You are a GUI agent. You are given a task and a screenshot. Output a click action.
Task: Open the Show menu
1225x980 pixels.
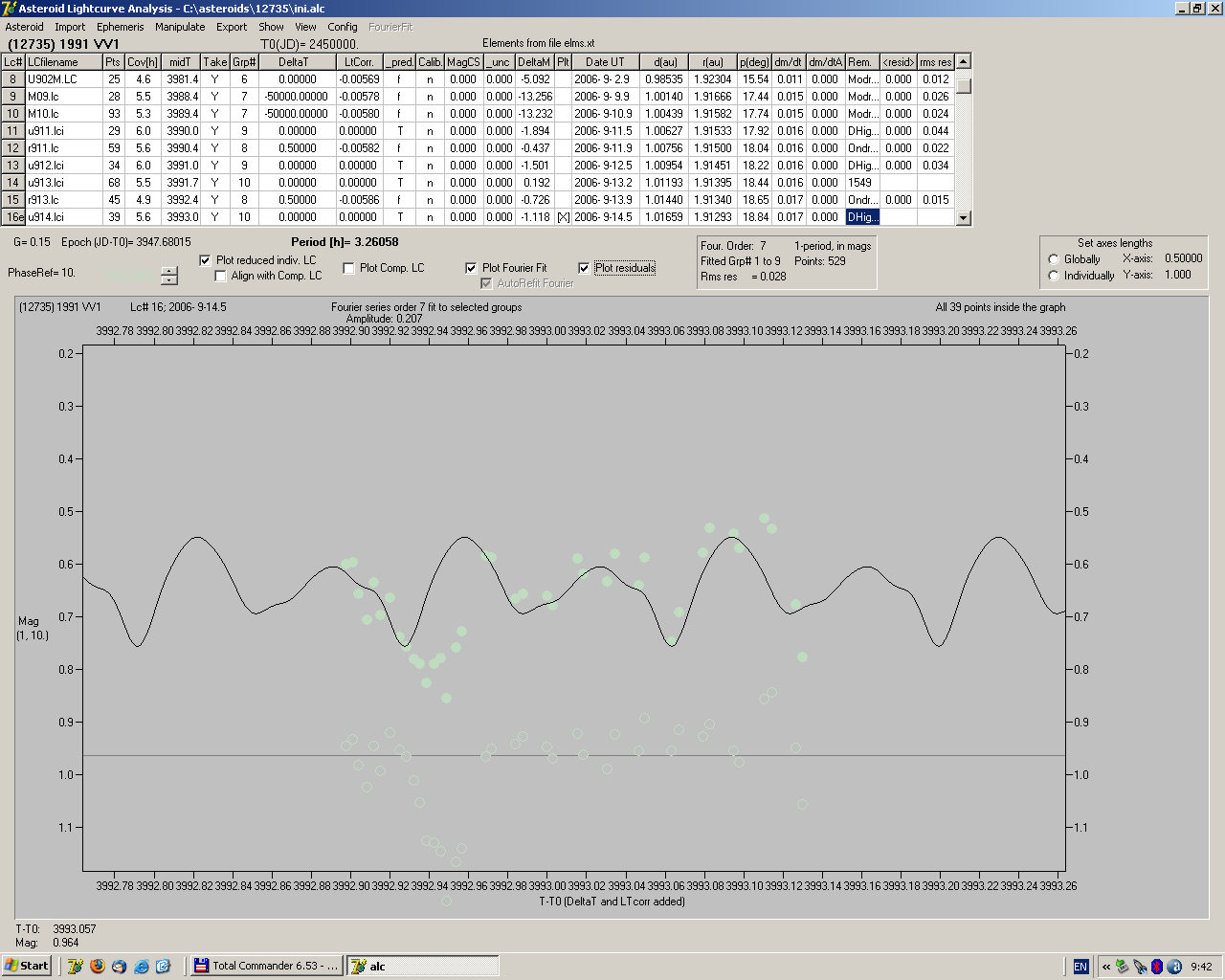pyautogui.click(x=271, y=27)
